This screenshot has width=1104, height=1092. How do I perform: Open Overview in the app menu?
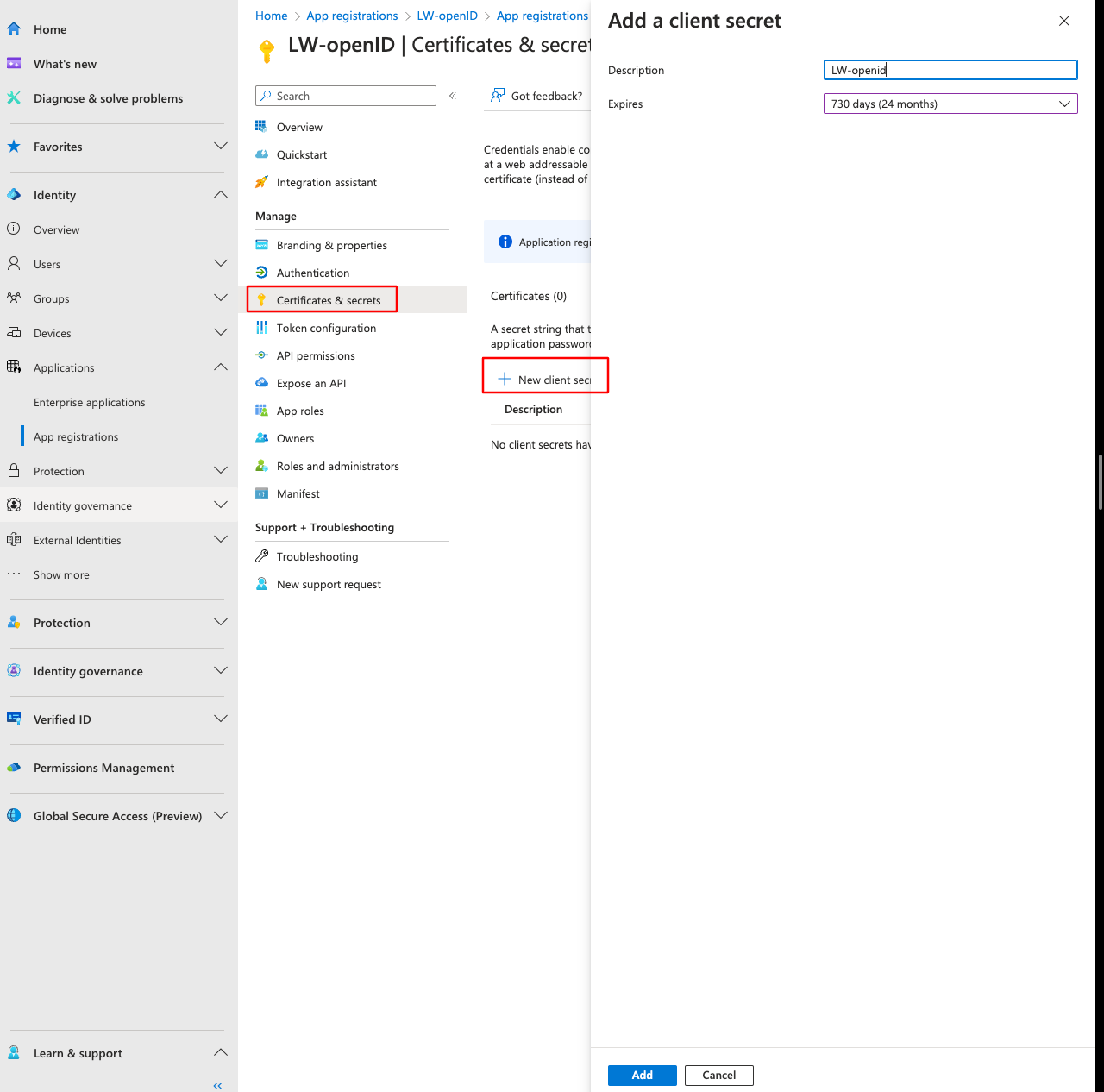(x=299, y=127)
